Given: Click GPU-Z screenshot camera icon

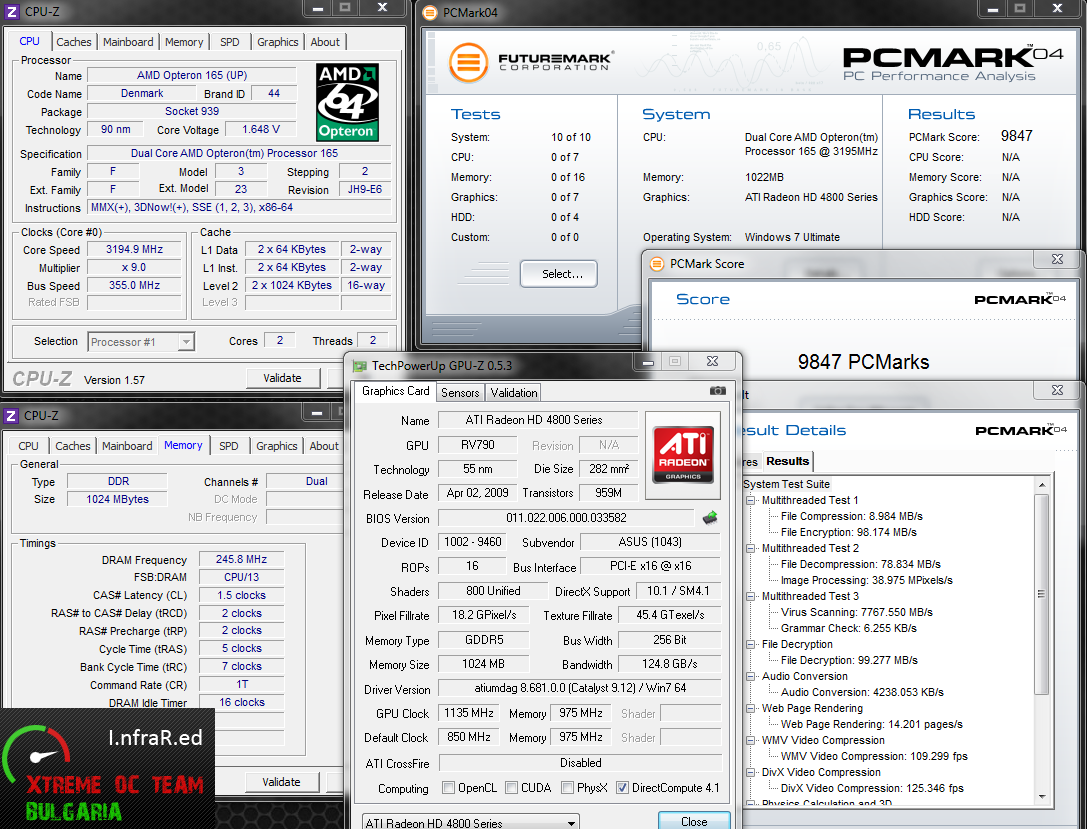Looking at the screenshot, I should pyautogui.click(x=718, y=391).
